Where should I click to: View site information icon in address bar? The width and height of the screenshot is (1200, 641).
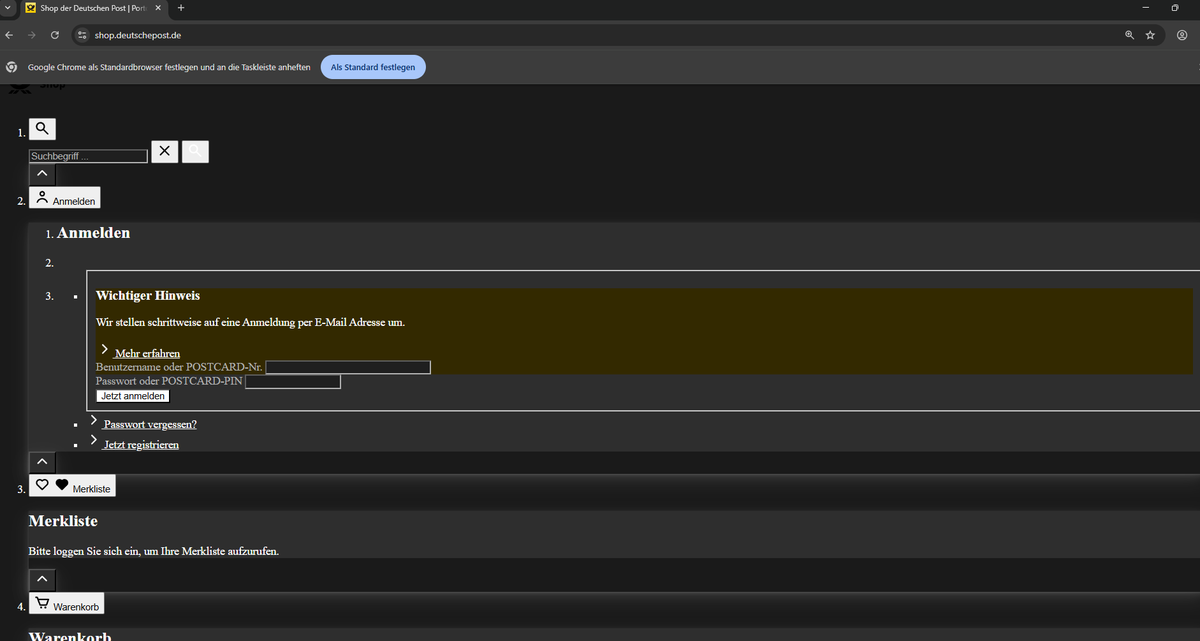click(83, 35)
